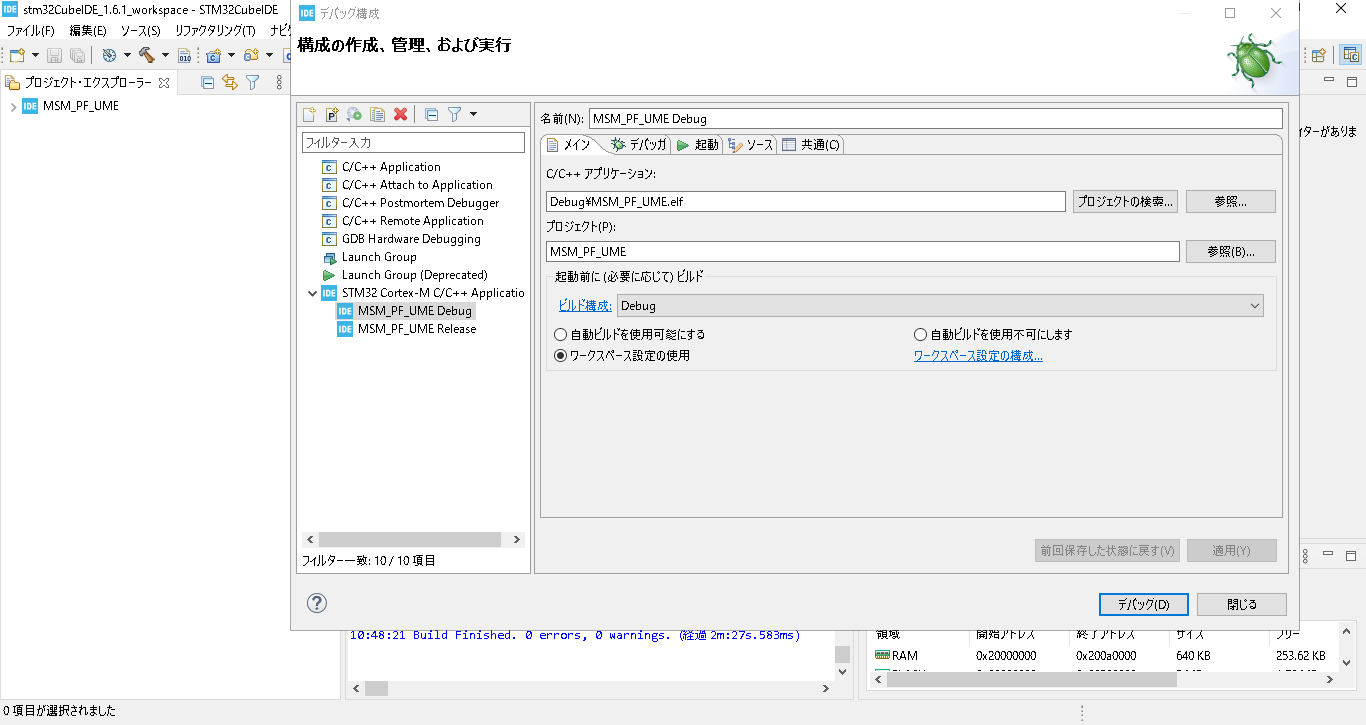Click Export launch configuration icon

[x=354, y=115]
